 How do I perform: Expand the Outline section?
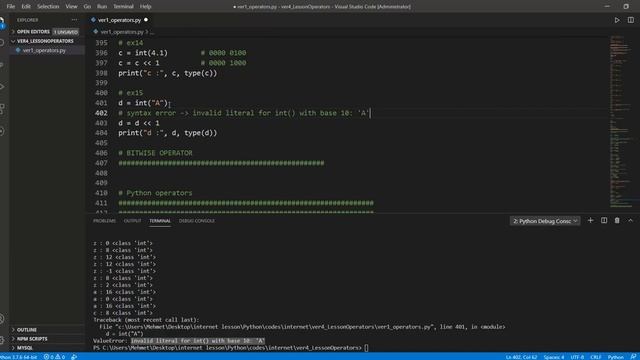pyautogui.click(x=47, y=329)
